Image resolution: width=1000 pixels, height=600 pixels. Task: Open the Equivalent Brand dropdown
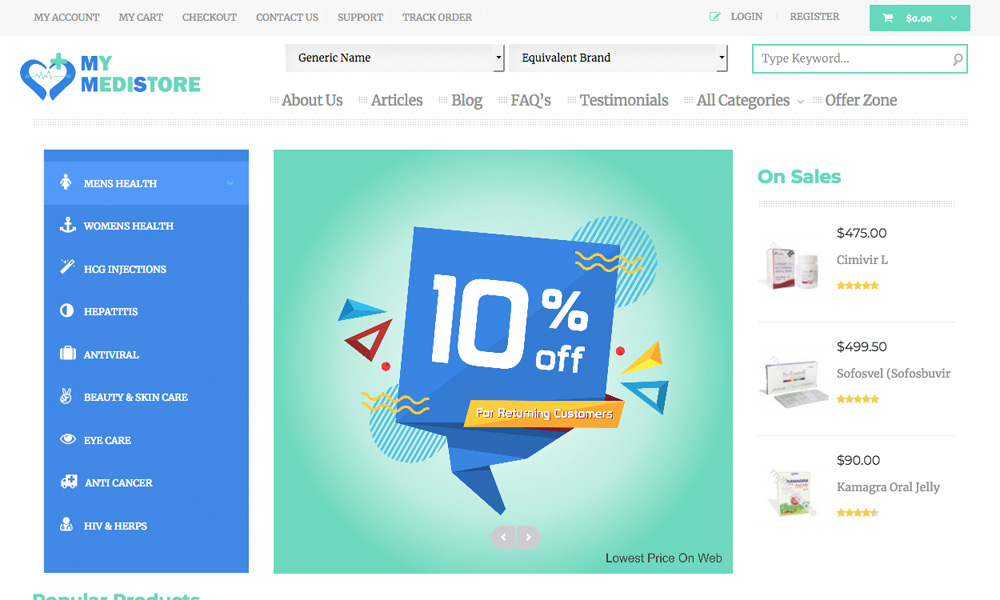(x=618, y=58)
